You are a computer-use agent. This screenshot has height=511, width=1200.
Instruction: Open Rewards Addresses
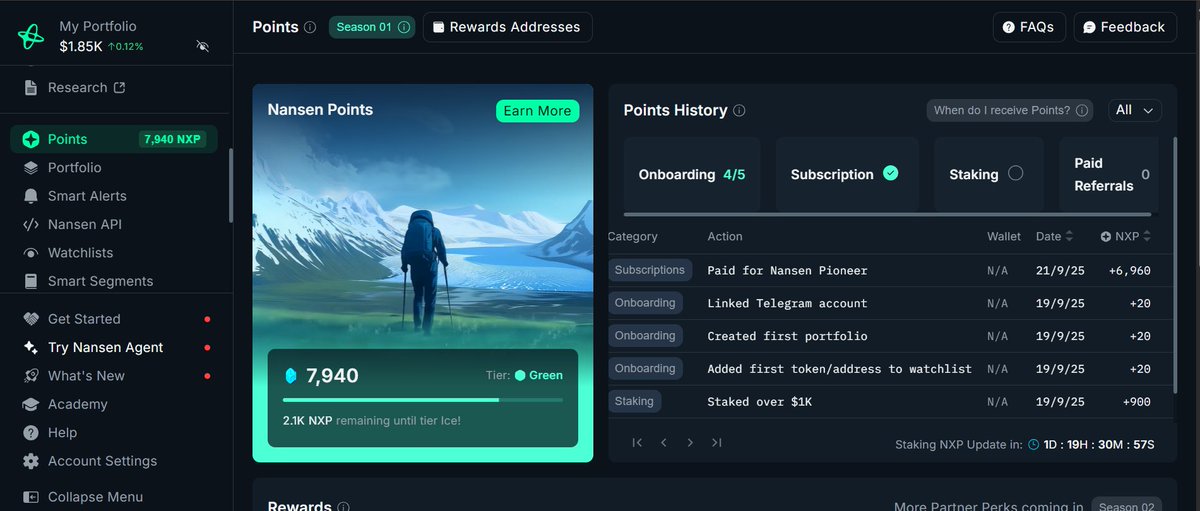508,27
